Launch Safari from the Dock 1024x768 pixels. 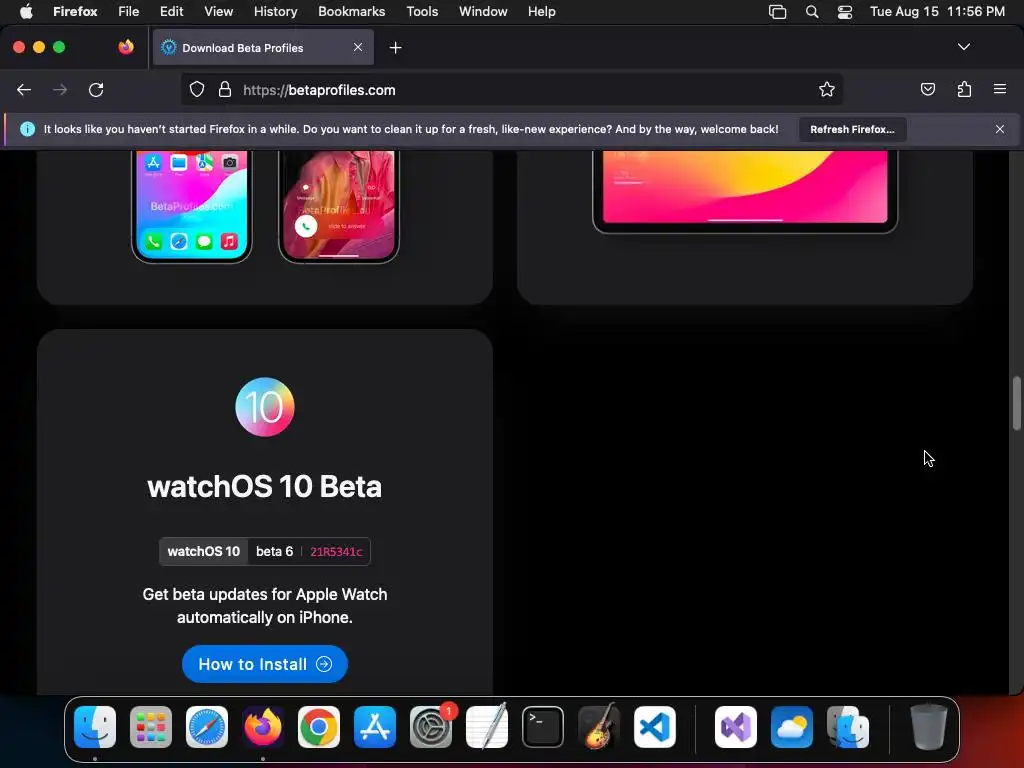(207, 727)
